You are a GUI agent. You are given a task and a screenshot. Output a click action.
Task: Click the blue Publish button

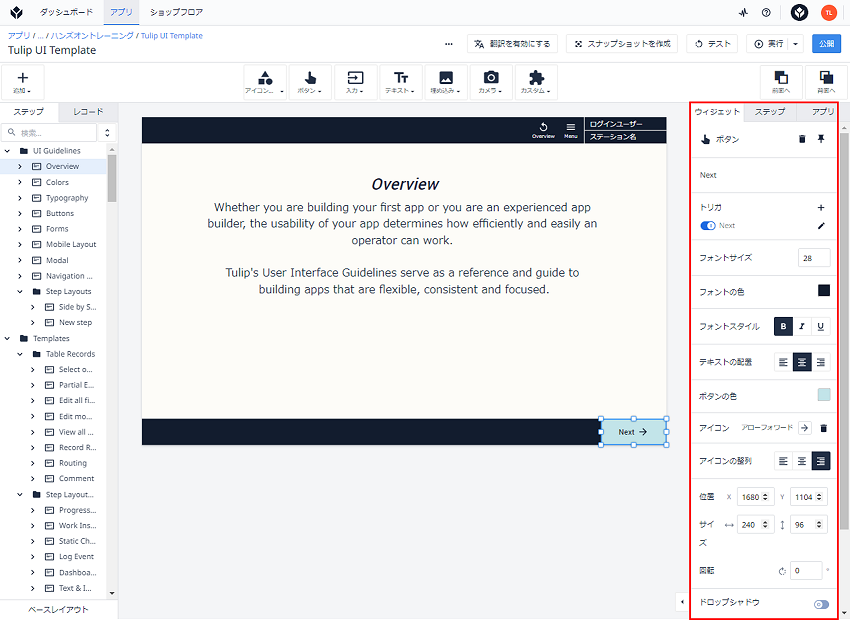pos(826,44)
